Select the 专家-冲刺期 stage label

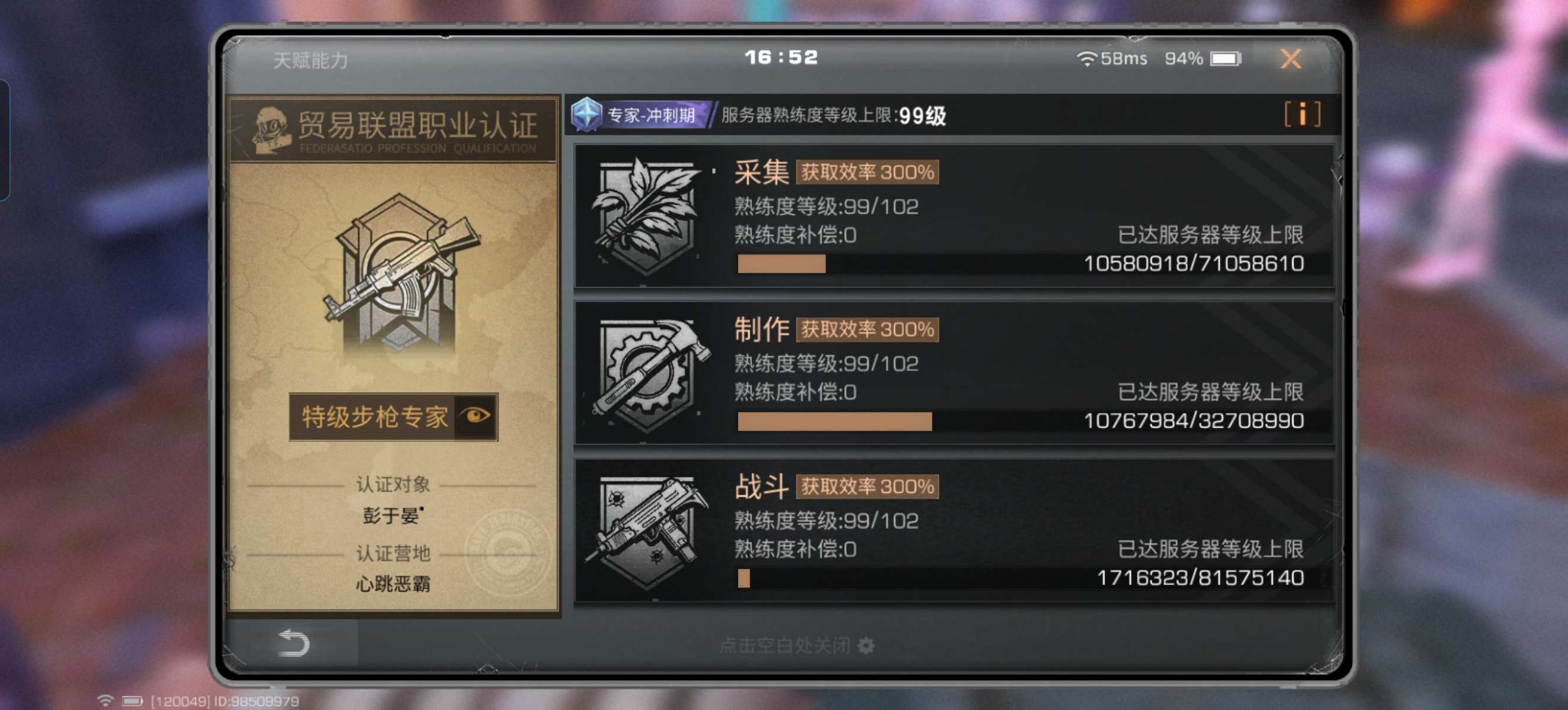click(651, 115)
